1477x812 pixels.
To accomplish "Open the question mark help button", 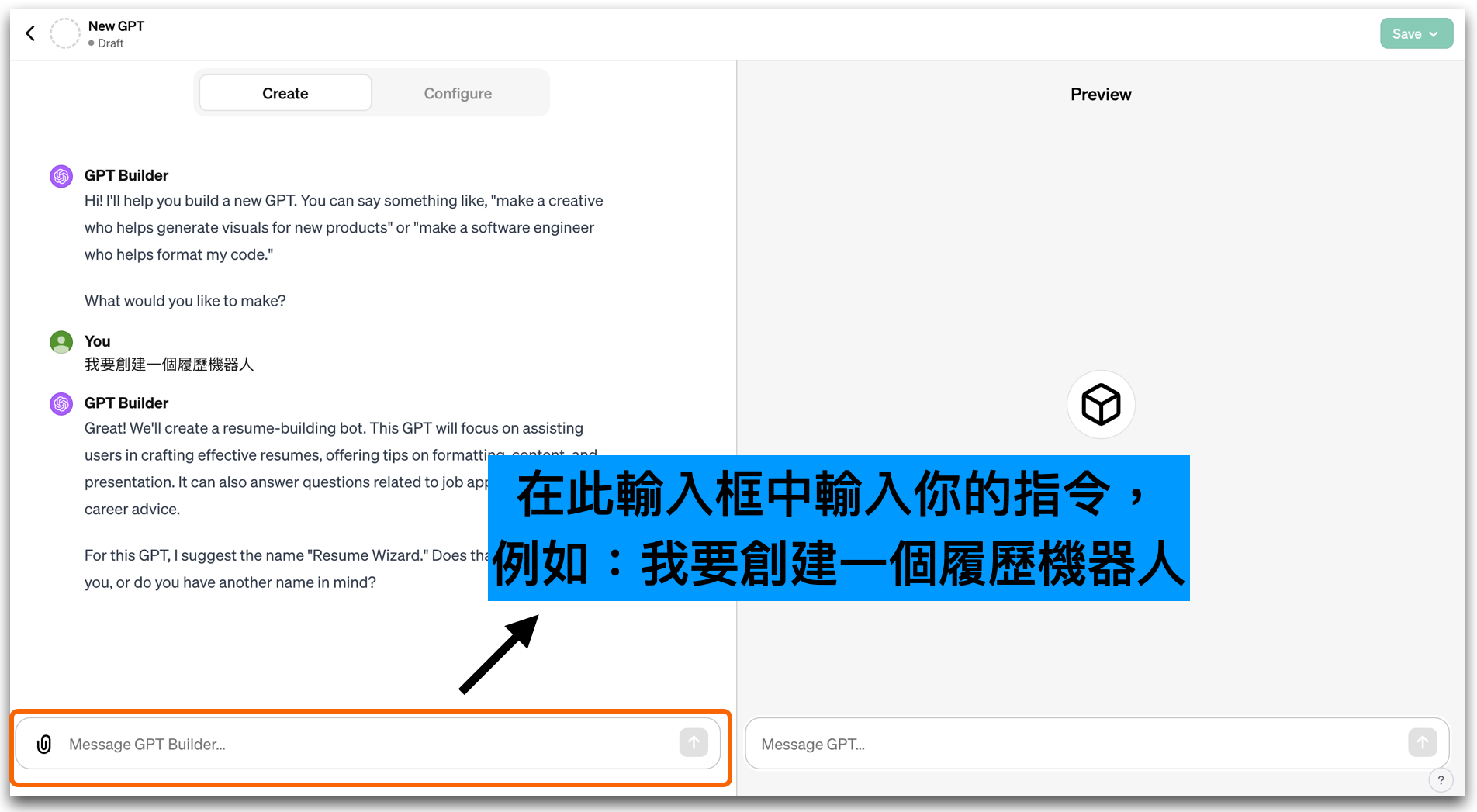I will (x=1441, y=780).
